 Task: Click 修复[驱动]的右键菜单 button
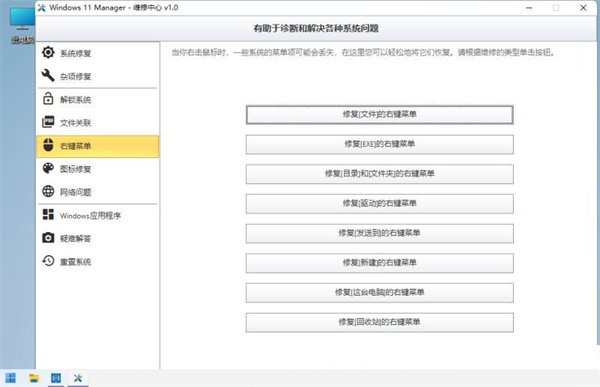point(380,204)
